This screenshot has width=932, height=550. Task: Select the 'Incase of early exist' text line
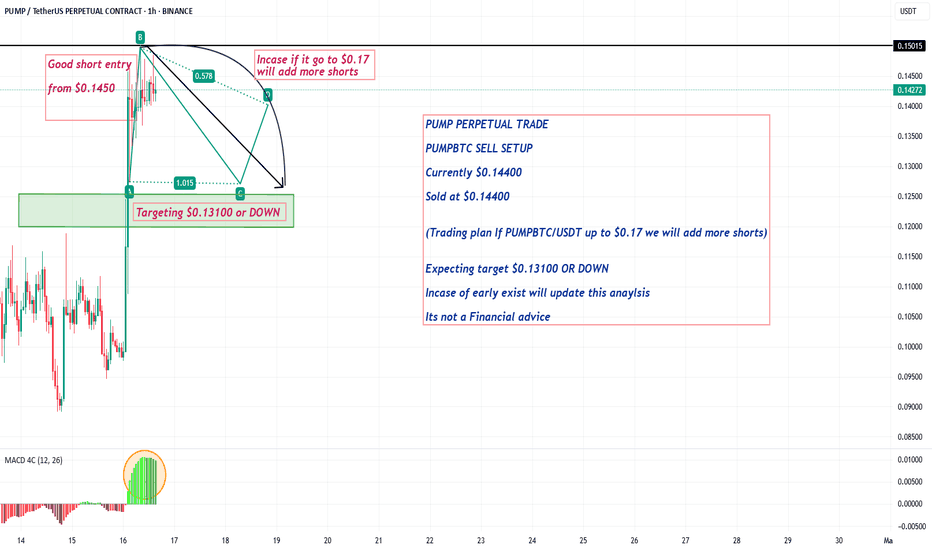pyautogui.click(x=537, y=293)
